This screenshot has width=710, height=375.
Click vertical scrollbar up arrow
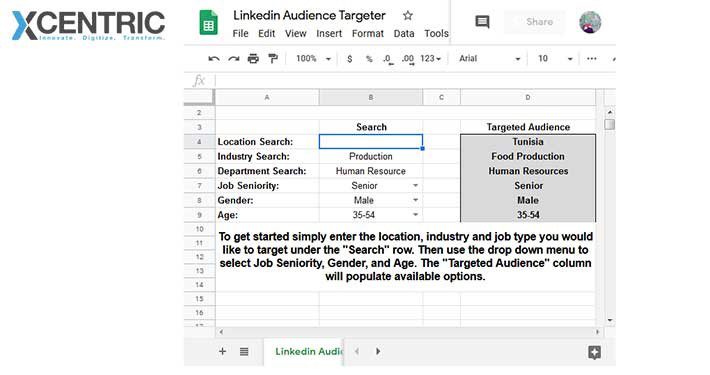[x=610, y=112]
